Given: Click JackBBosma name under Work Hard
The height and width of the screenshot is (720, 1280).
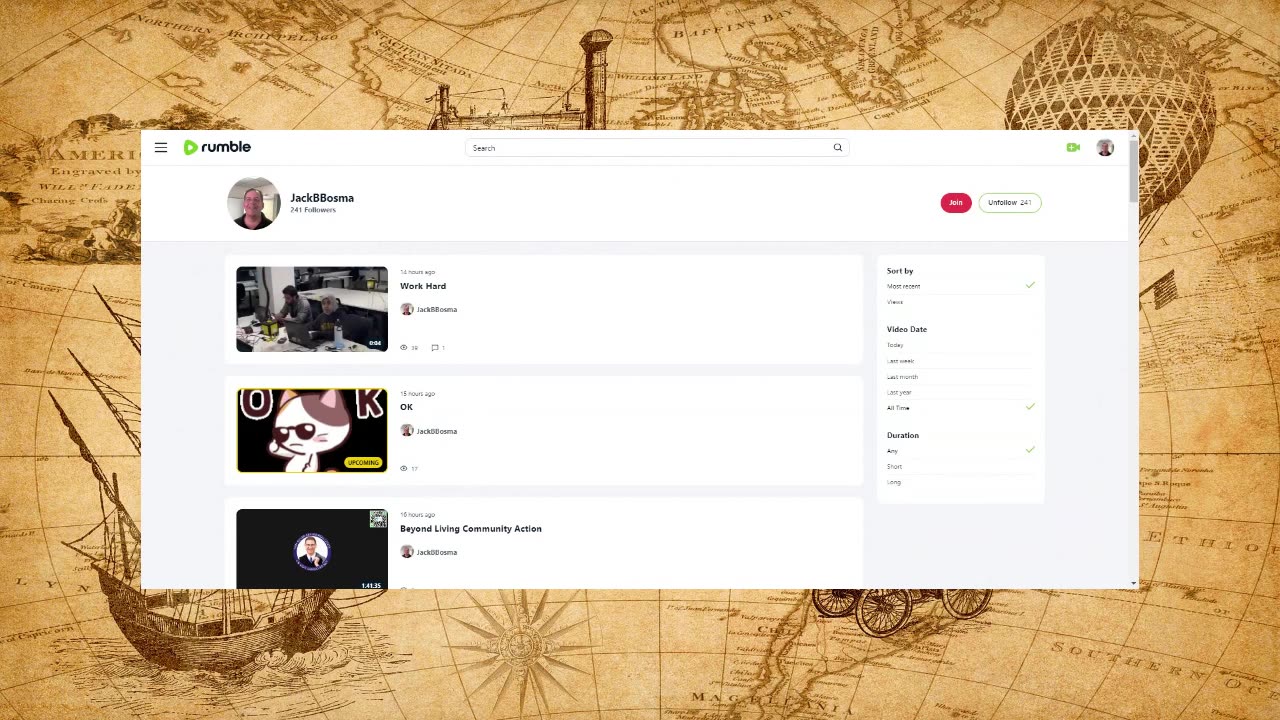Looking at the screenshot, I should pyautogui.click(x=437, y=310).
